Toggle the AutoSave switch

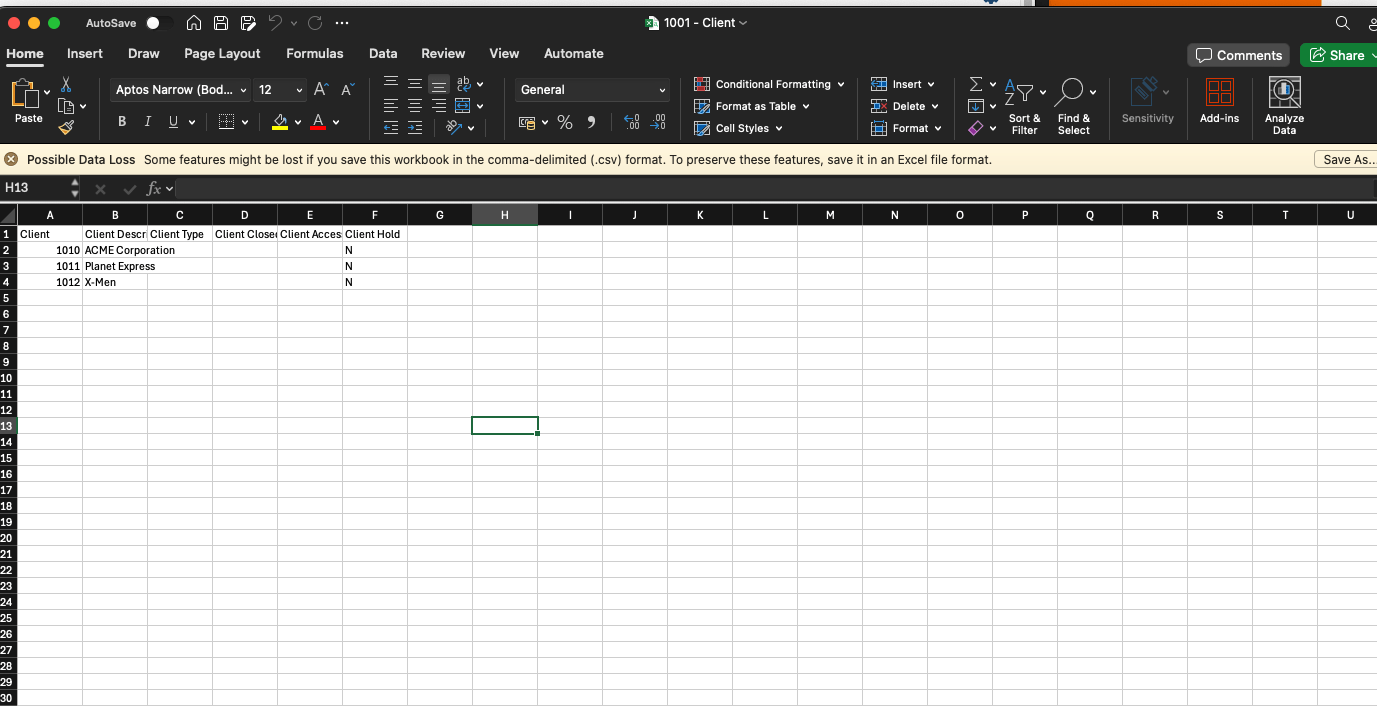(157, 23)
